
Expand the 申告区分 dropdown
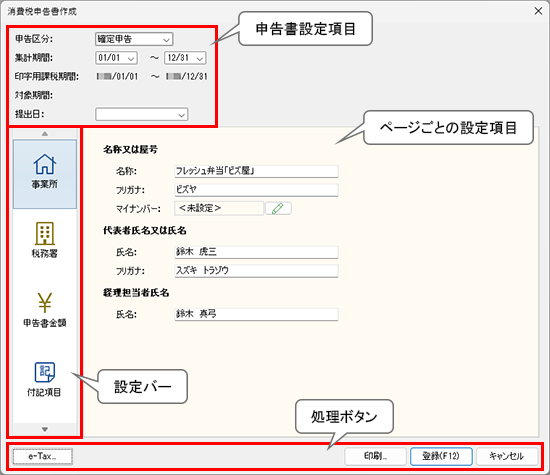point(134,39)
